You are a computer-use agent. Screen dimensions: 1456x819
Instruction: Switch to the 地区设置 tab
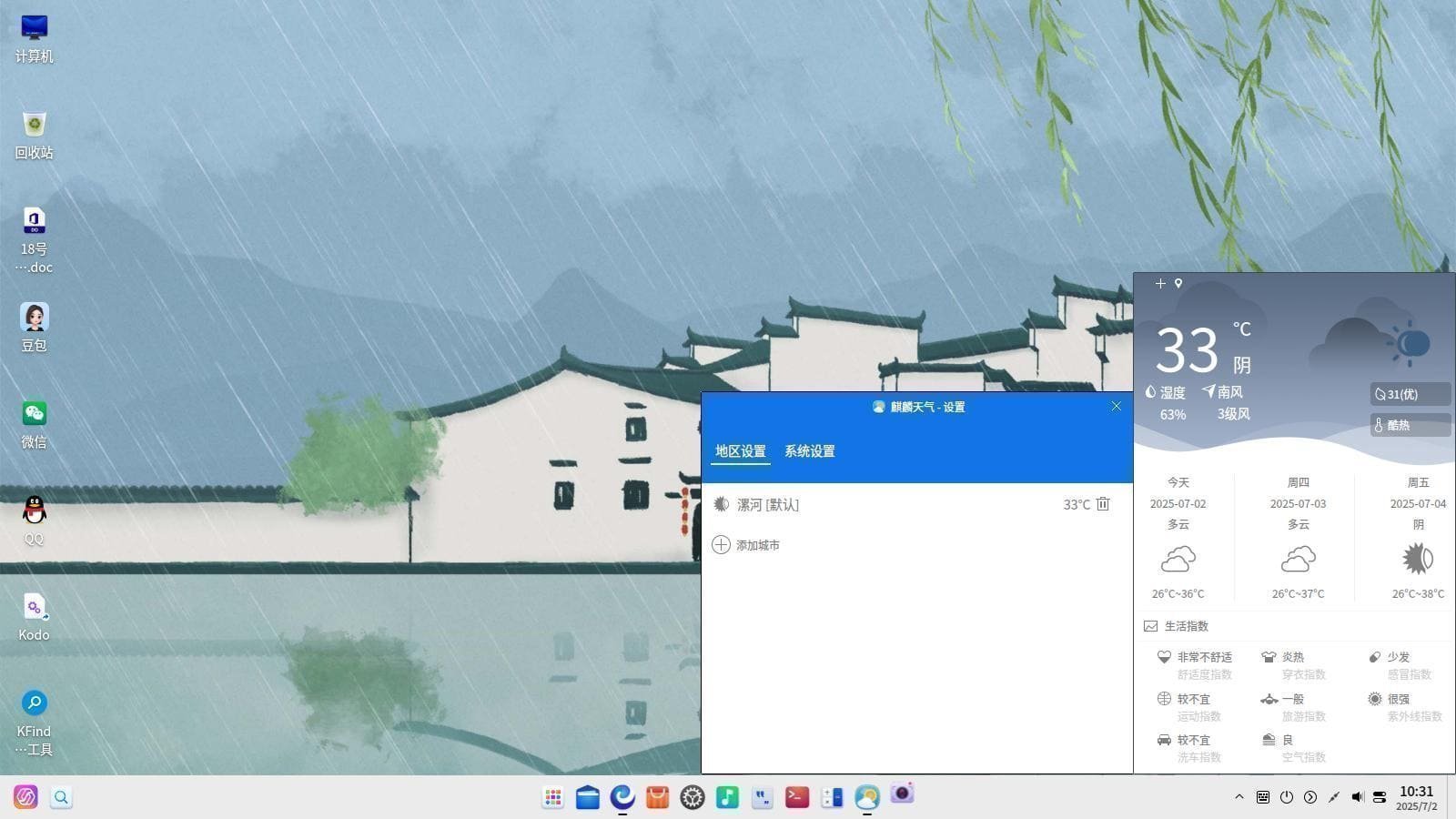740,451
